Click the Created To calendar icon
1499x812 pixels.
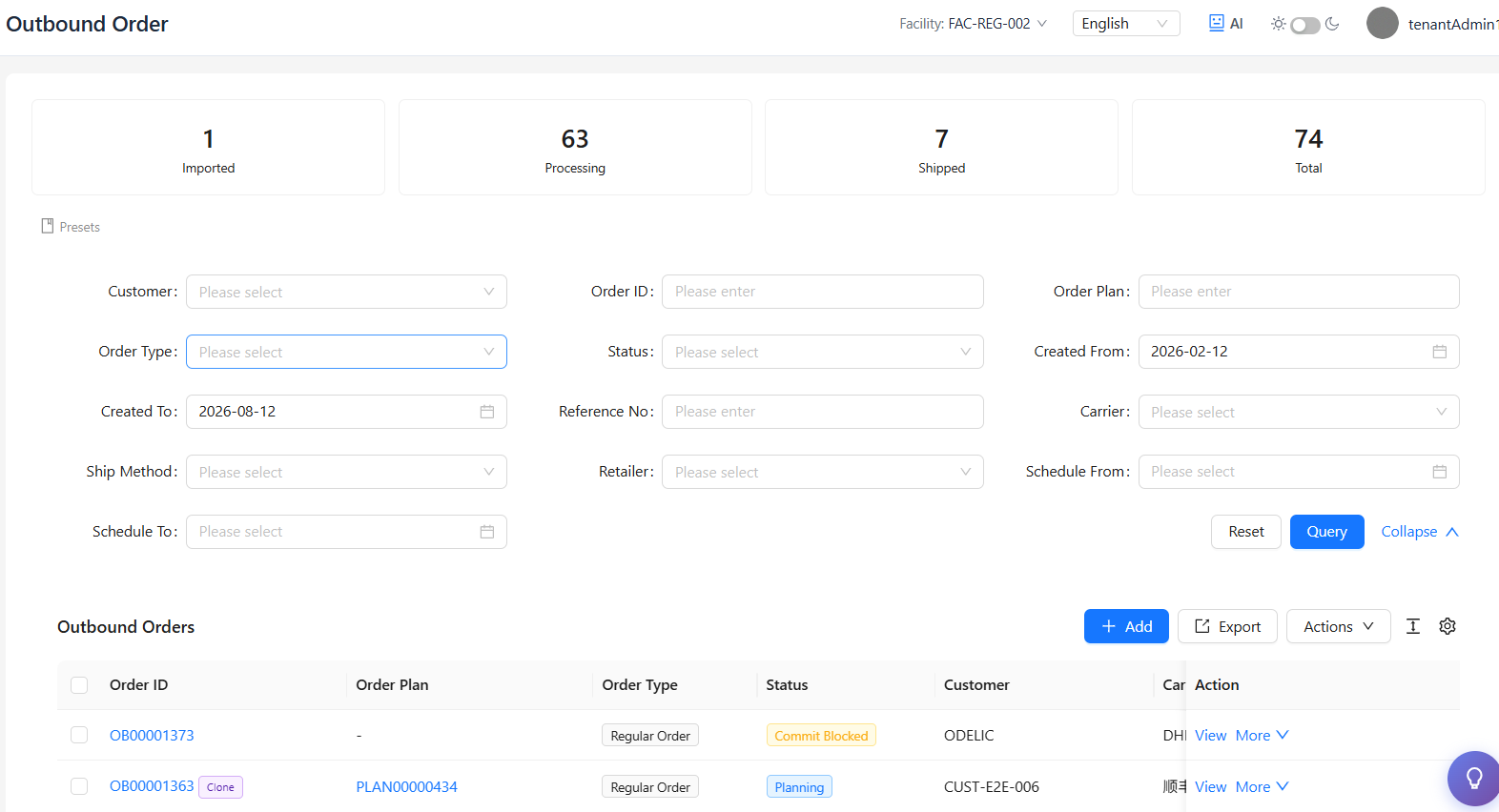[x=487, y=412]
